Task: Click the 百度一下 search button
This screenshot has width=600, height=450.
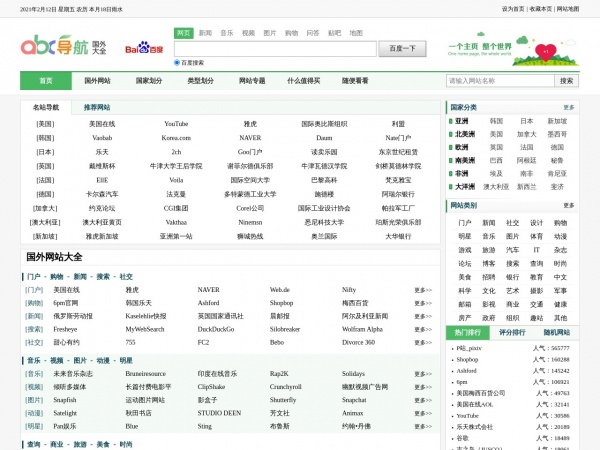Action: click(x=402, y=49)
